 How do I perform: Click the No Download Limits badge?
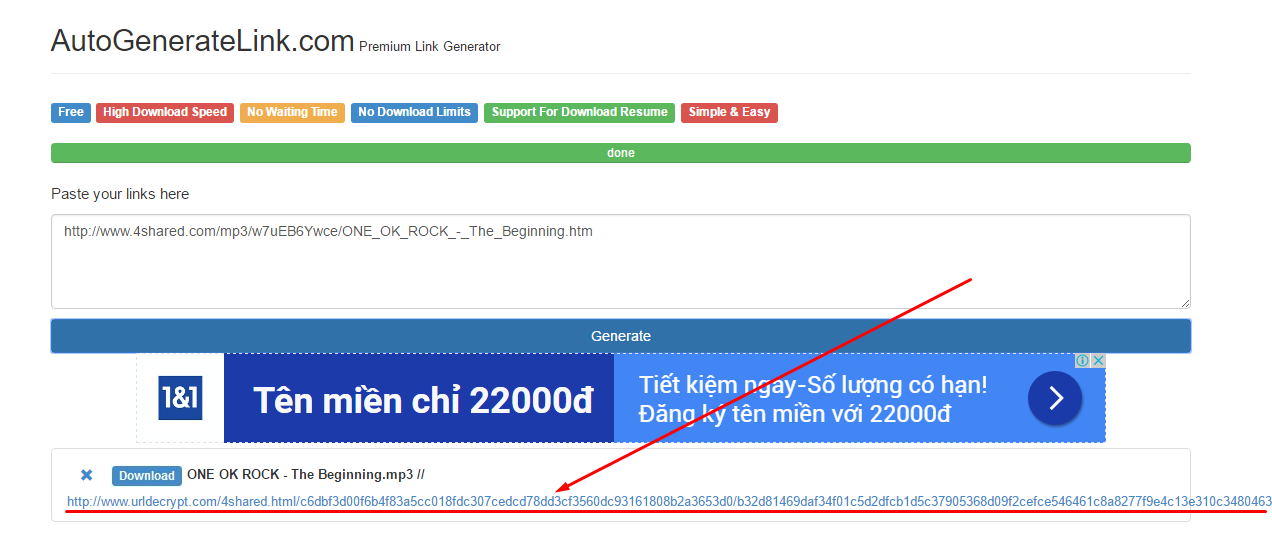414,112
